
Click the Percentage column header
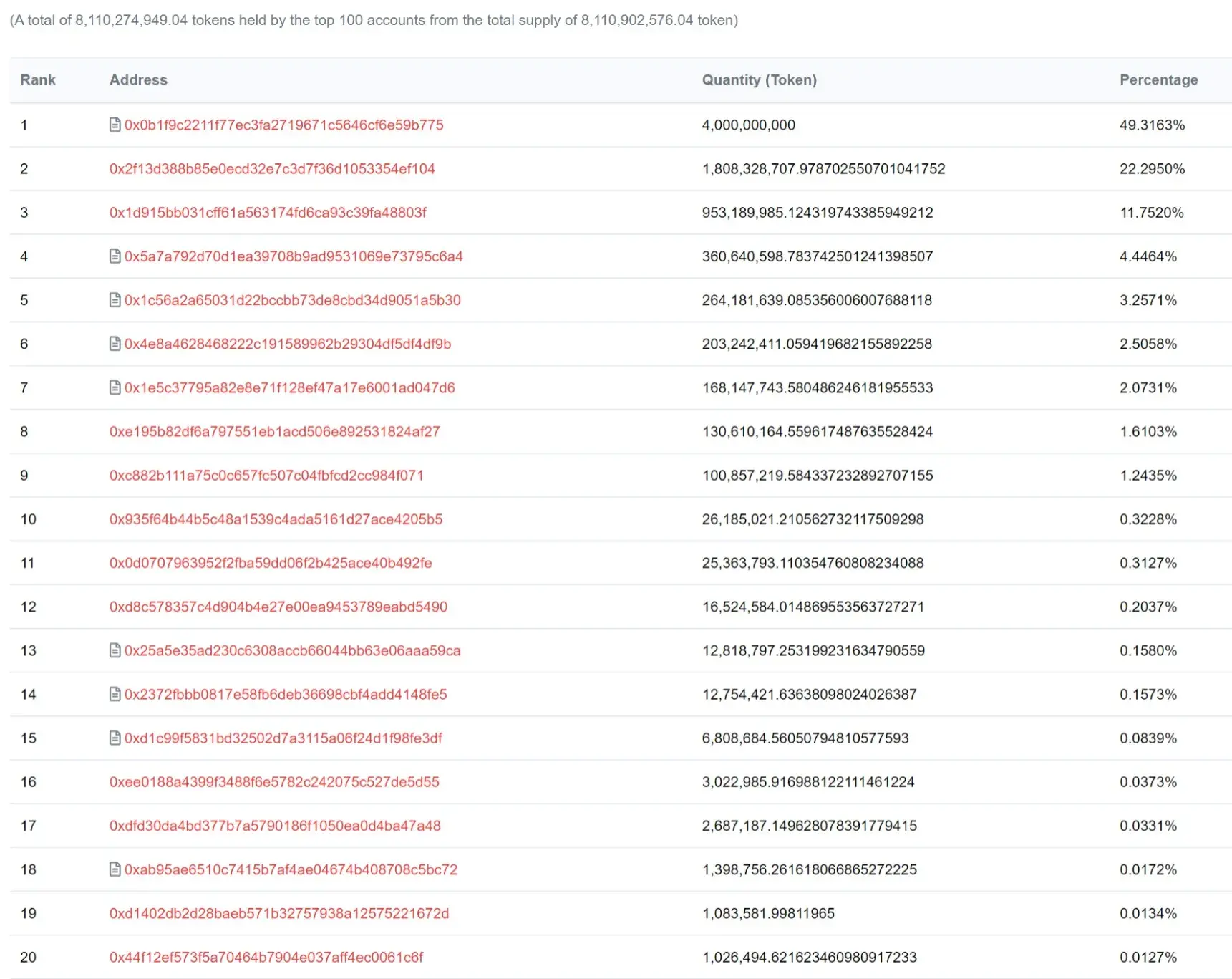tap(1159, 80)
